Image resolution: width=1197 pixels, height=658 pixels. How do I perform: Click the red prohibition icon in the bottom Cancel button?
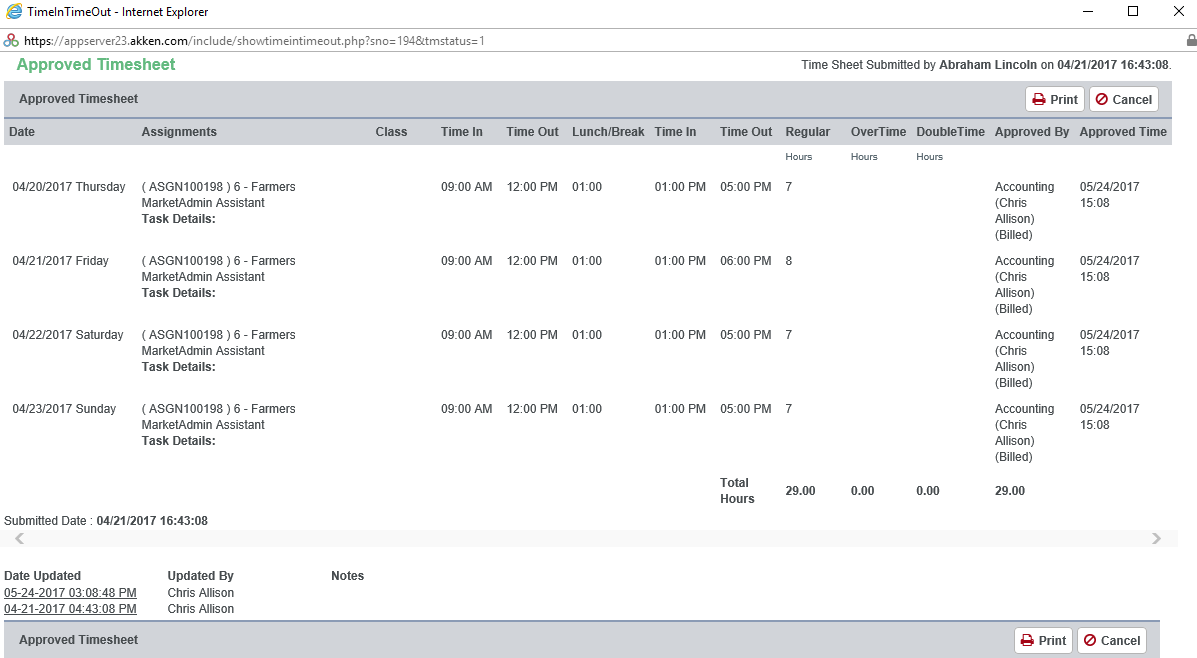(1089, 640)
